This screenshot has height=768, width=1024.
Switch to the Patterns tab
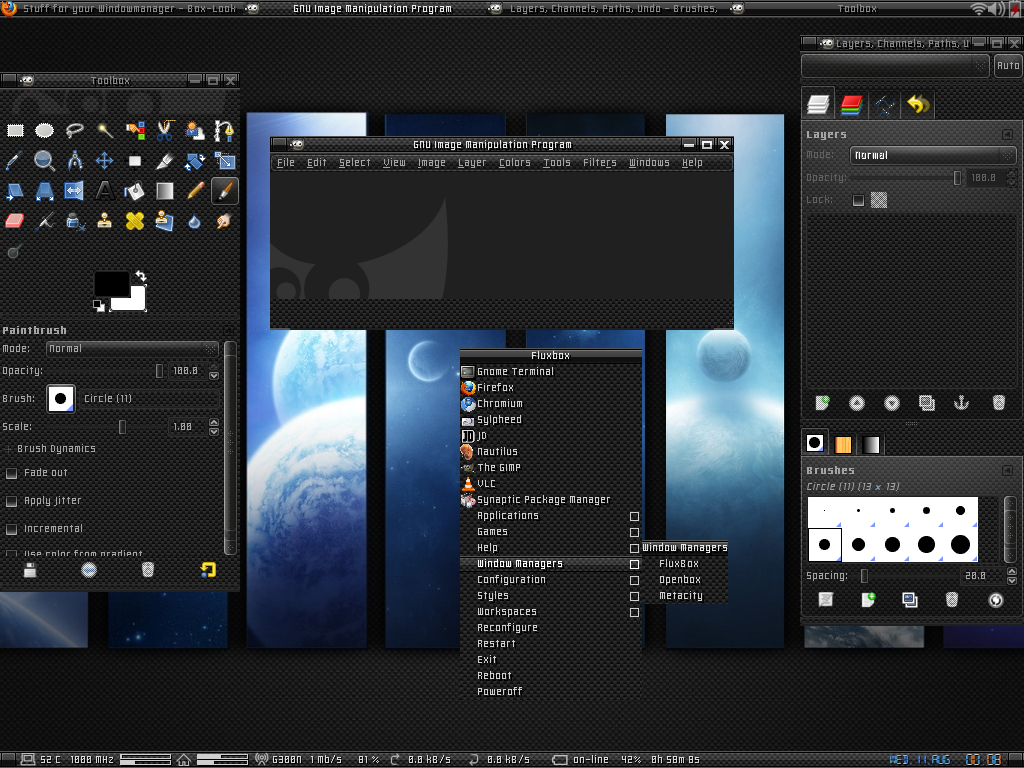(843, 444)
